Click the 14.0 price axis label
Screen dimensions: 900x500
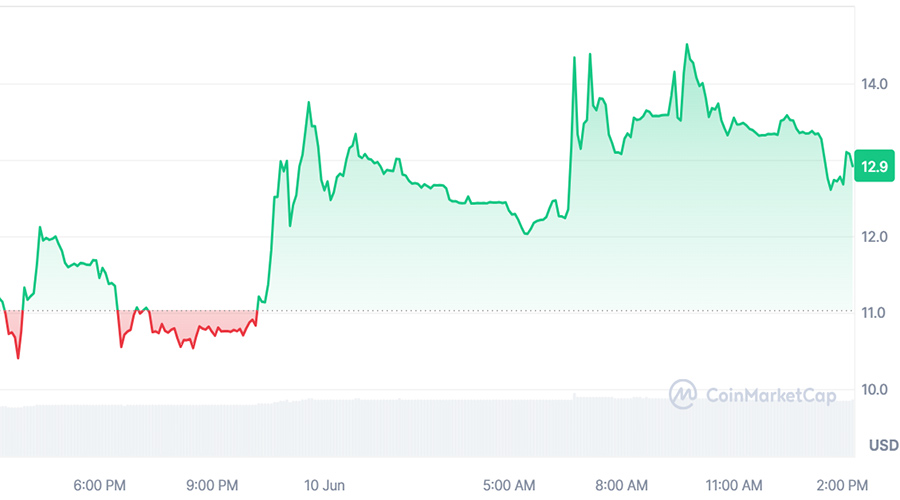point(876,85)
